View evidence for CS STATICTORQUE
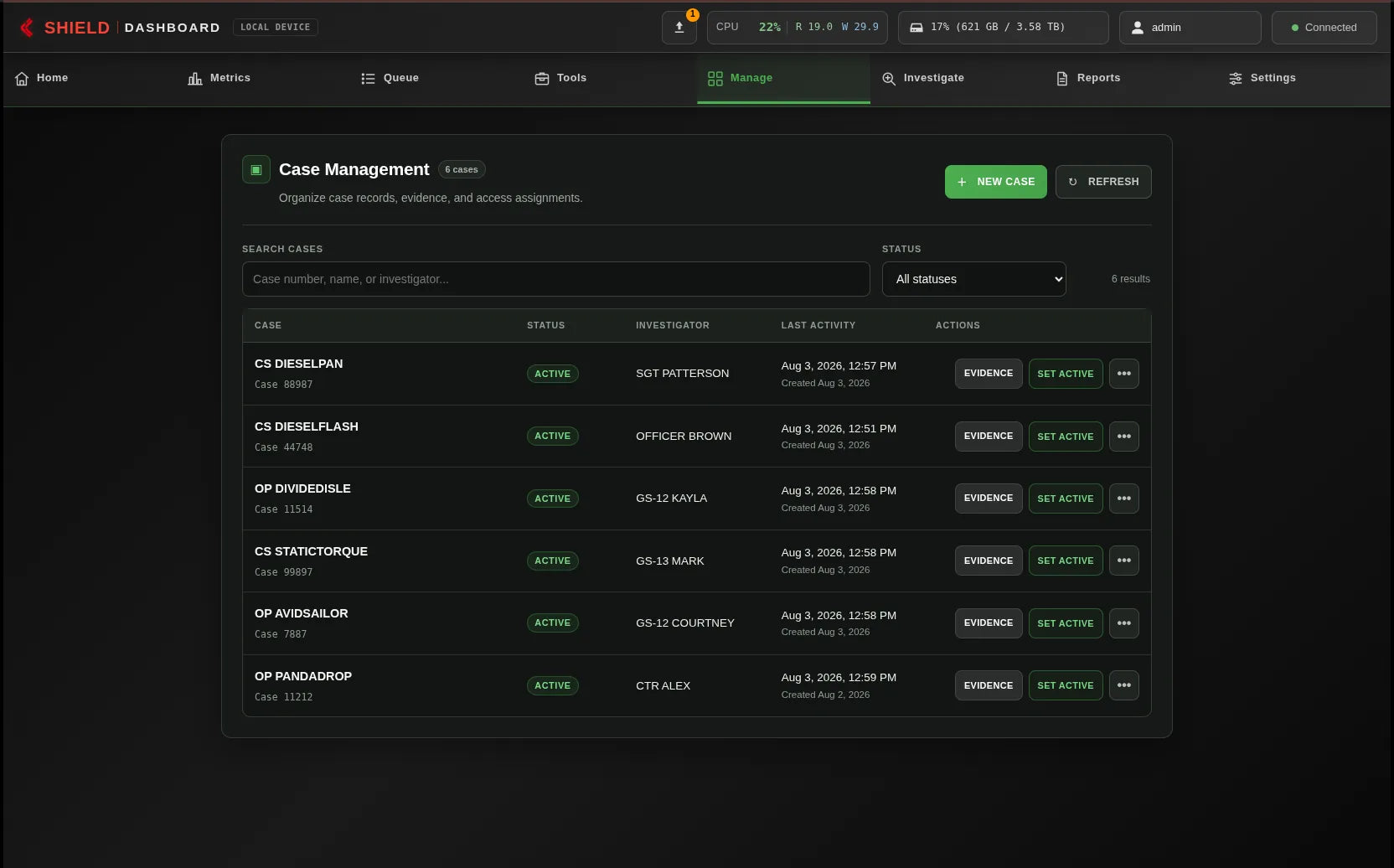This screenshot has width=1394, height=868. 989,561
